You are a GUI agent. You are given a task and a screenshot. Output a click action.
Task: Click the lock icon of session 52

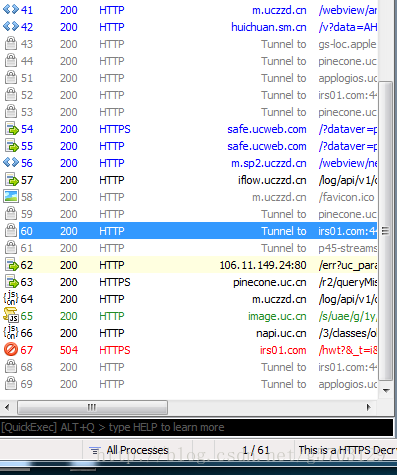point(11,95)
